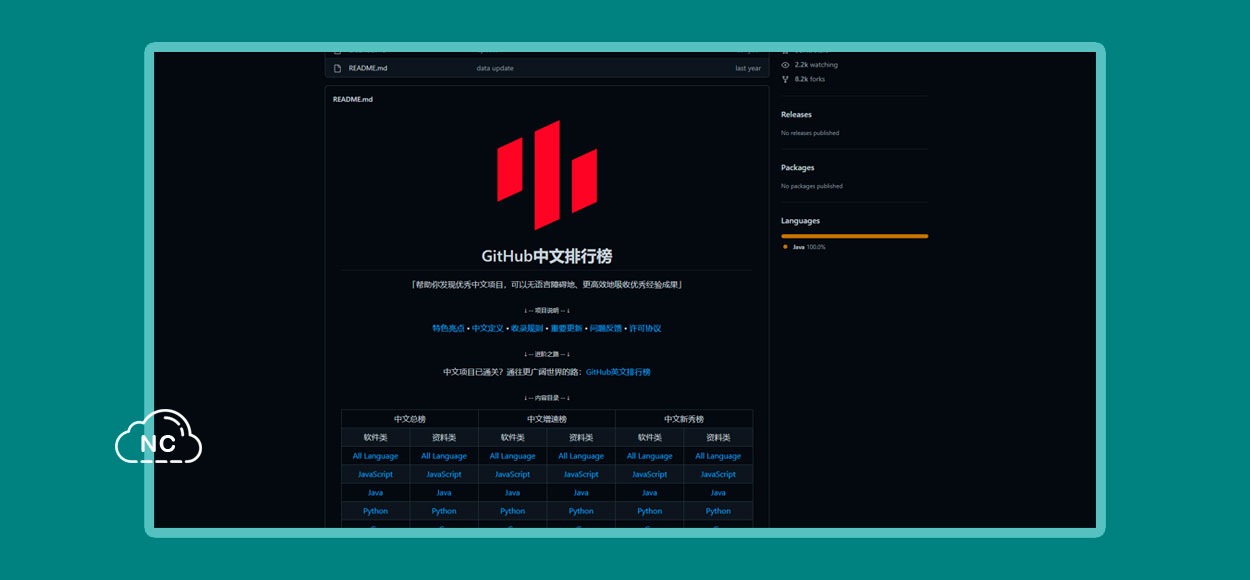The image size is (1250, 580).
Task: Open All Language under 中文增速榜 软件类
Action: point(512,456)
